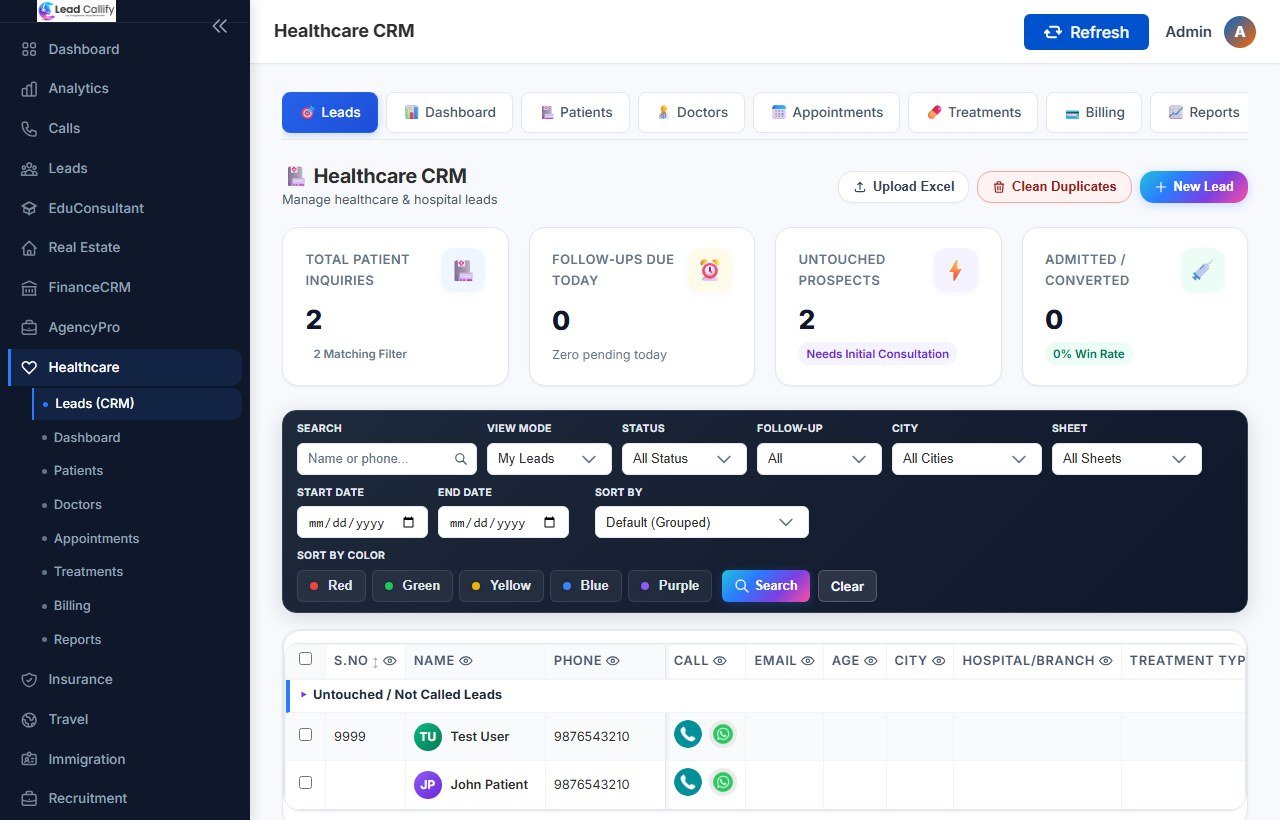
Task: Open the View Mode My Leads dropdown
Action: (x=549, y=459)
